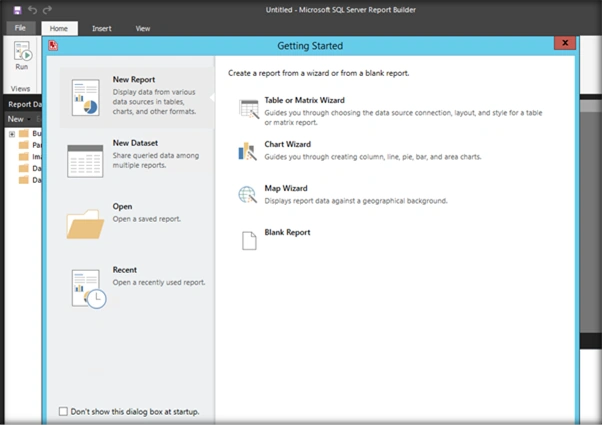Image resolution: width=602 pixels, height=425 pixels.
Task: Enable Don't show this dialog box checkbox
Action: [63, 411]
